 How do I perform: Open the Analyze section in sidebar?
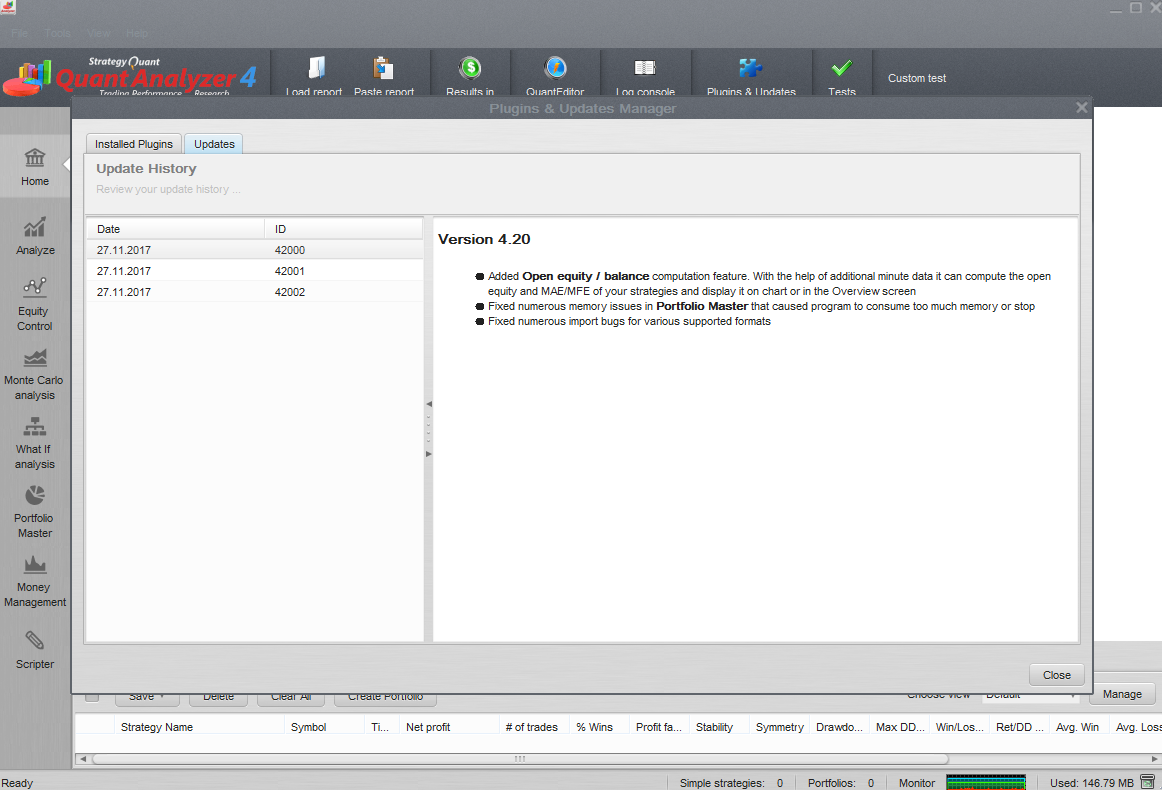pos(35,236)
